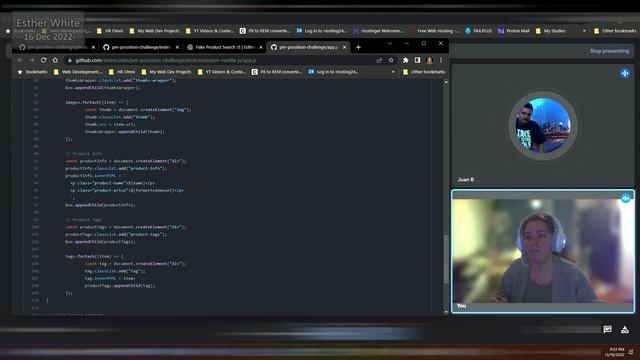The image size is (640, 360).
Task: Click the 'box.appendChild(productInfo);' code line
Action: [x=100, y=205]
